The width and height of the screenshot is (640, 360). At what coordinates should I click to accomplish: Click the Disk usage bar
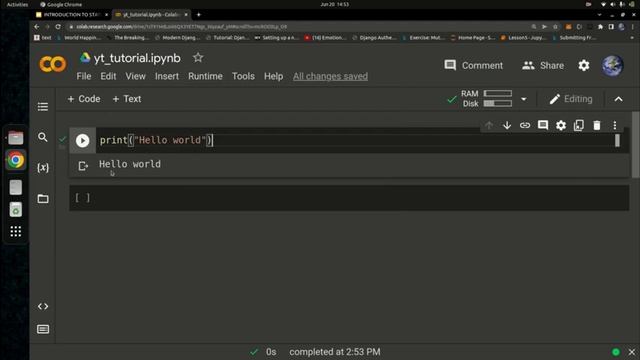(498, 104)
